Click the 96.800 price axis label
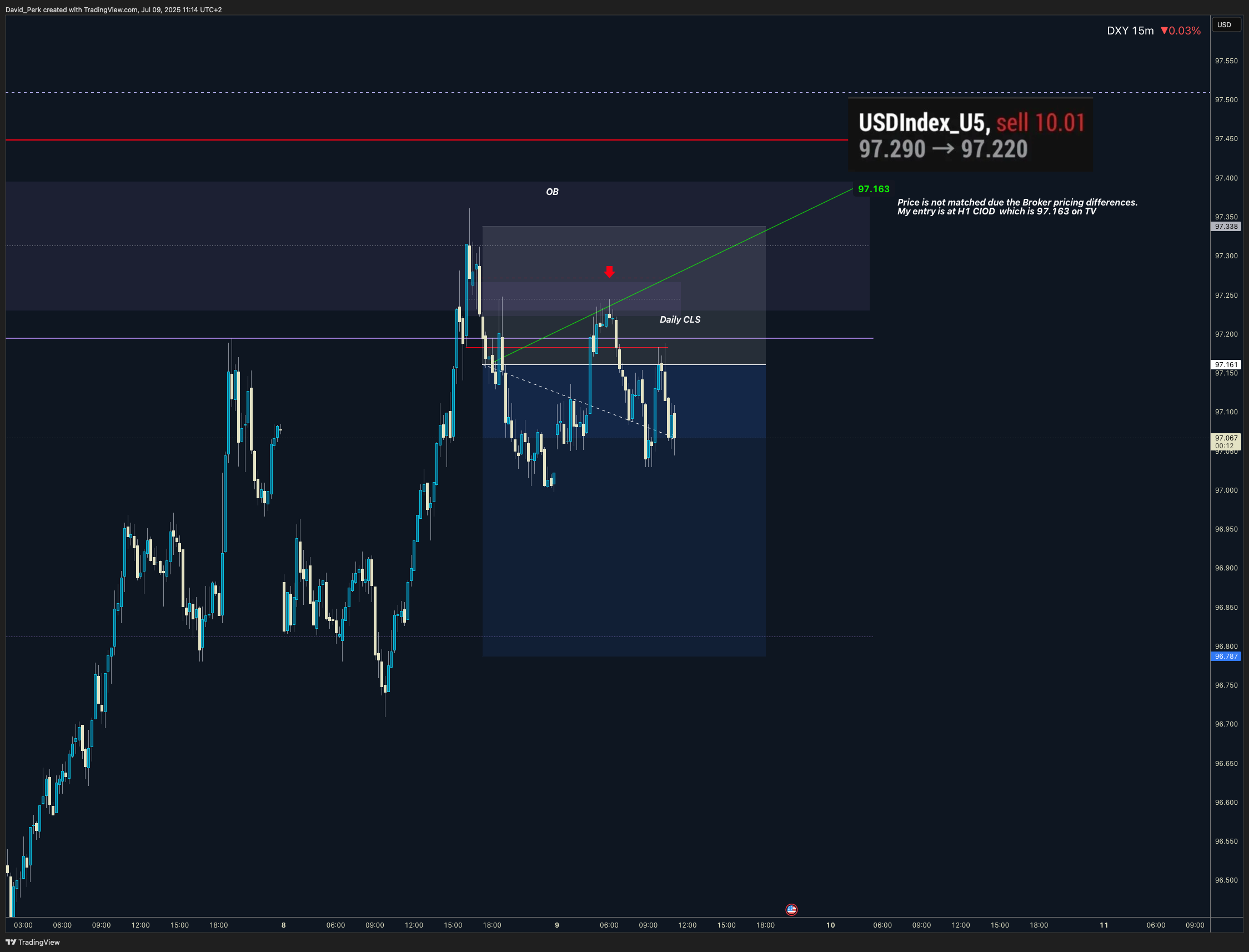1249x952 pixels. [x=1226, y=646]
